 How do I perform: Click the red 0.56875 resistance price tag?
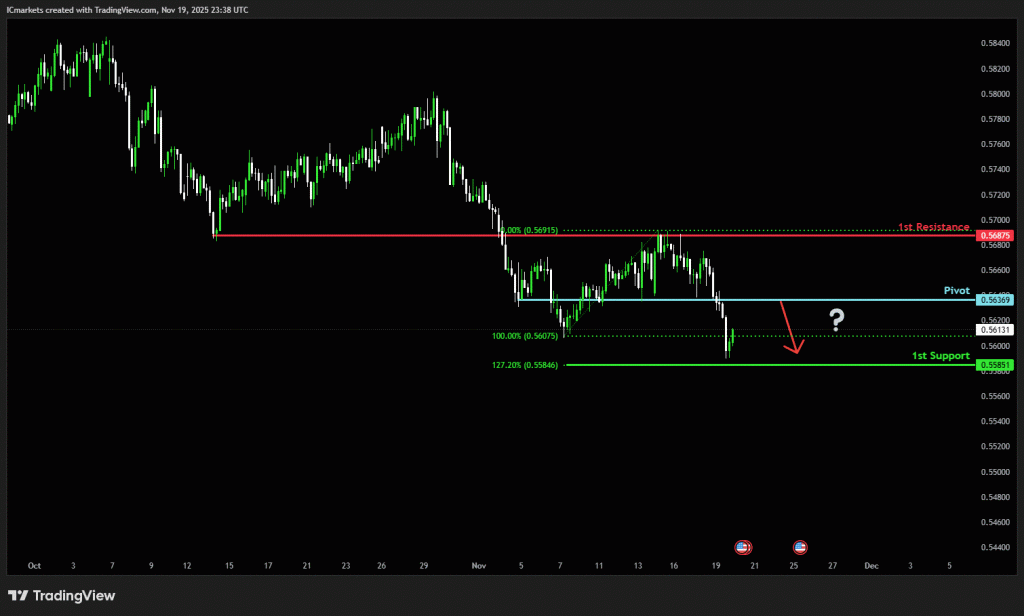996,235
